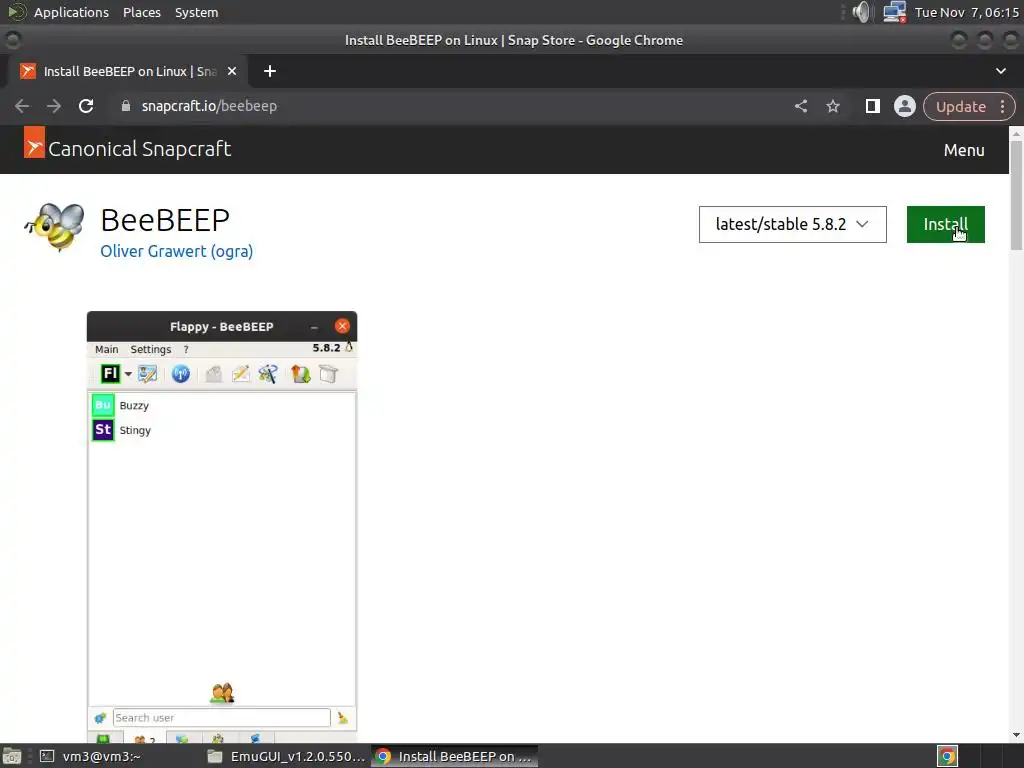Screen dimensions: 1024x768
Task: Go forward in Chrome history
Action: coord(54,106)
